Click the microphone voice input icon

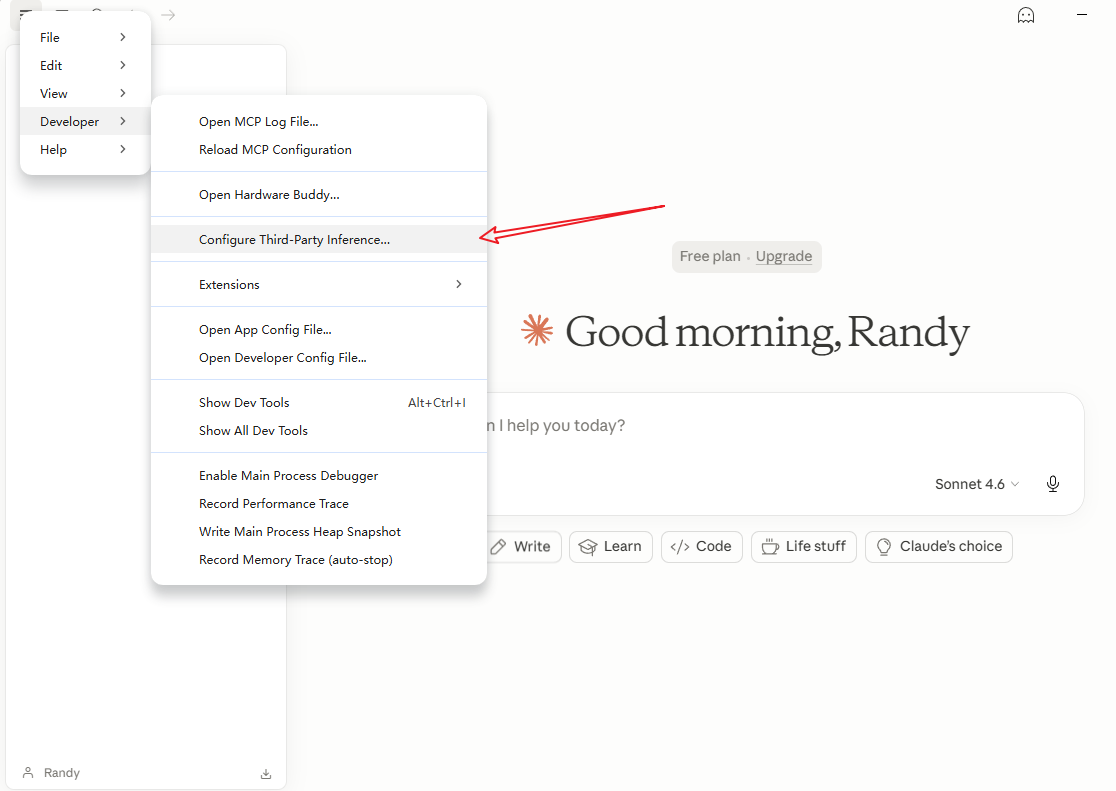tap(1053, 484)
